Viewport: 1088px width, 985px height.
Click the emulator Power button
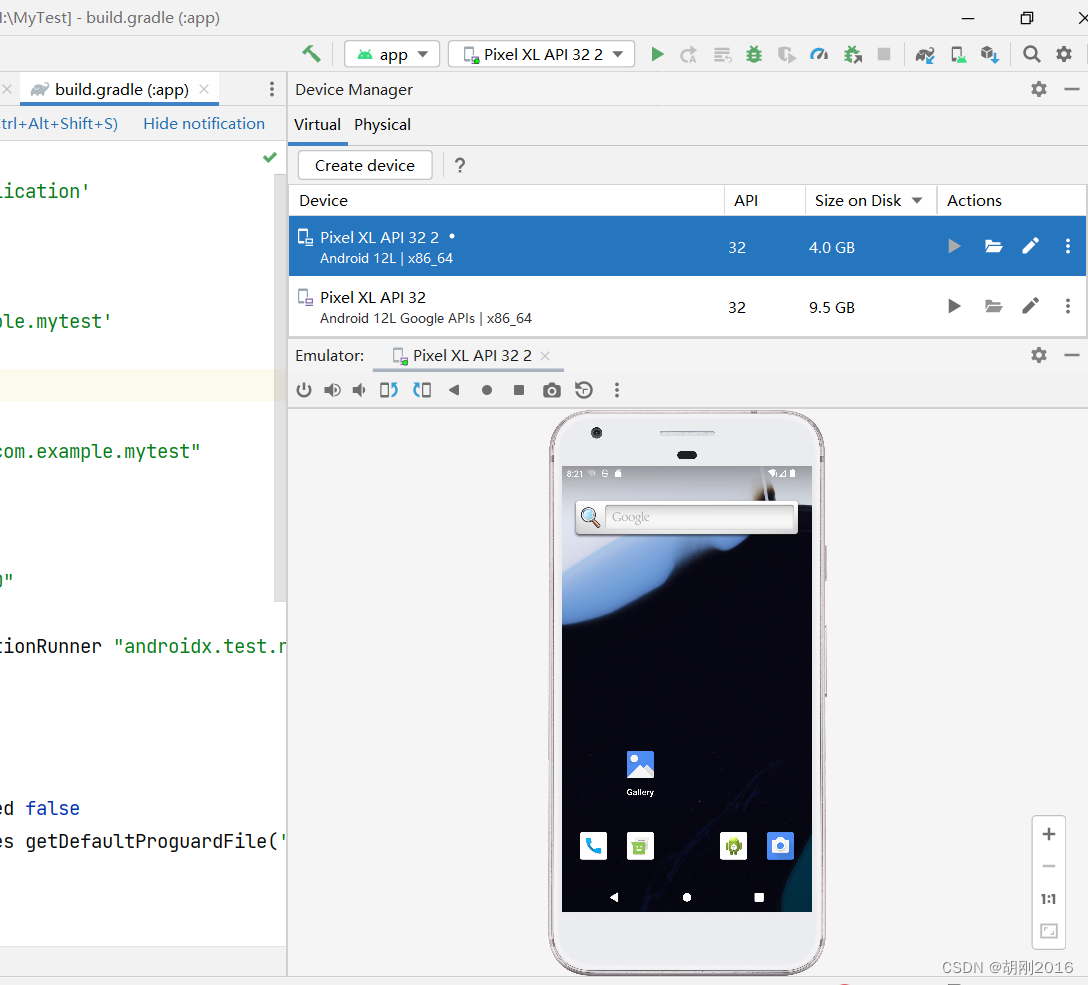pyautogui.click(x=304, y=390)
